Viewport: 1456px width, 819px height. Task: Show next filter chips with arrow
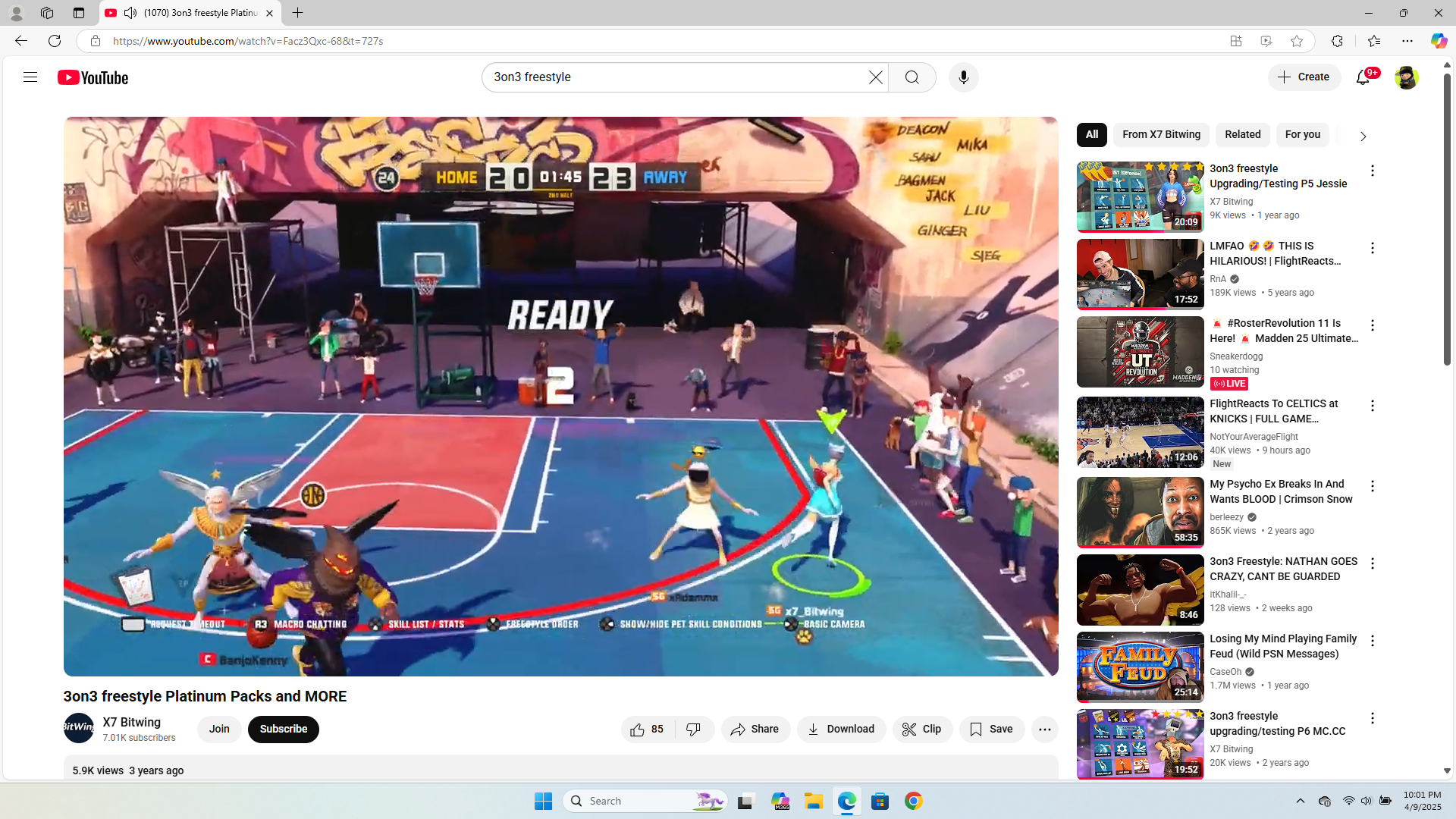[1363, 136]
